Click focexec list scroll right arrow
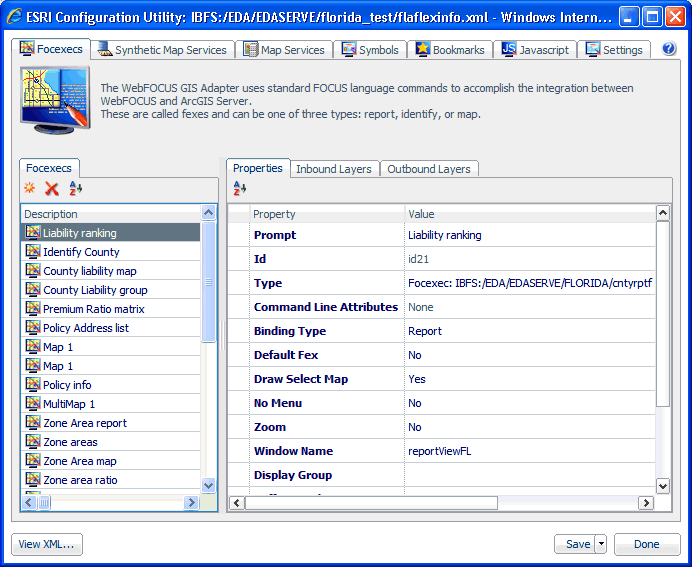The width and height of the screenshot is (692, 567). [x=191, y=502]
